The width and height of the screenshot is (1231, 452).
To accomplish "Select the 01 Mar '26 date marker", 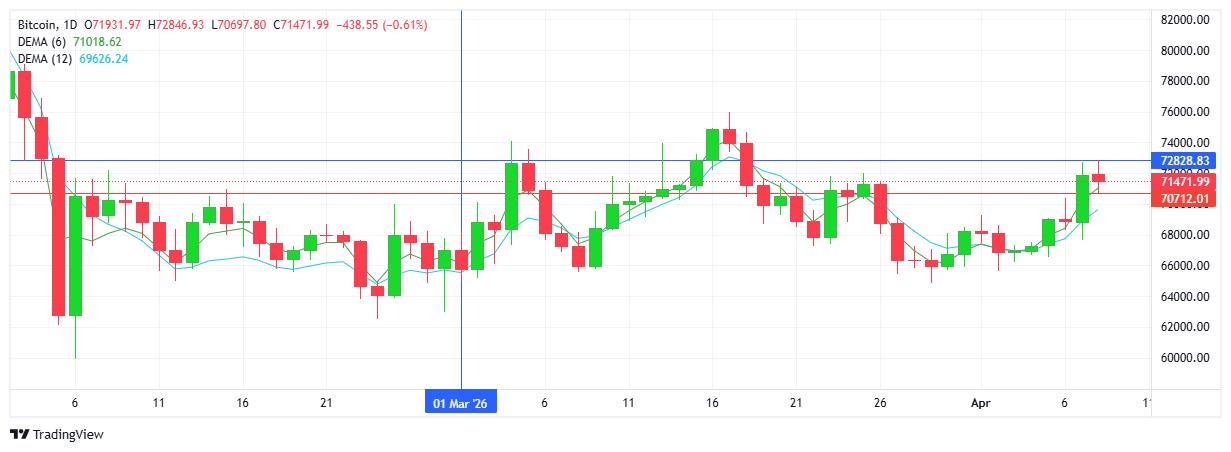I will 461,403.
